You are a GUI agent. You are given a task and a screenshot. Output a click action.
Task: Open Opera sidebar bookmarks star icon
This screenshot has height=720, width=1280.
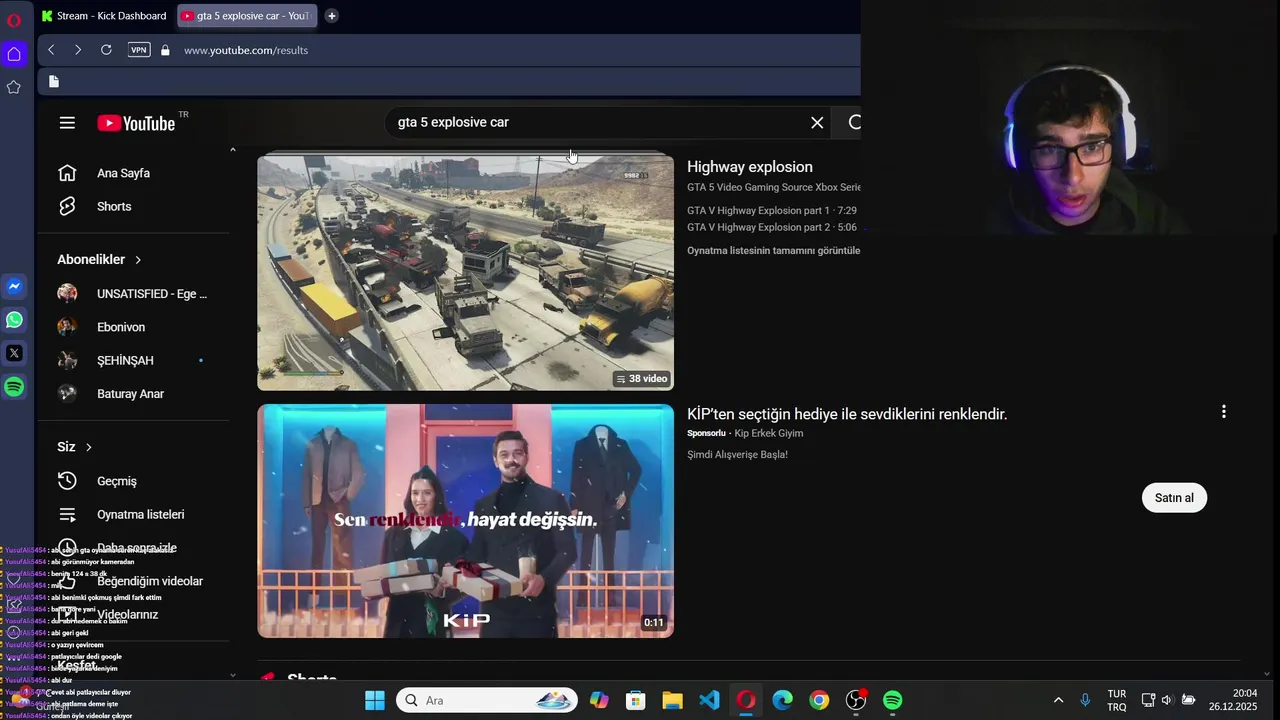click(x=14, y=87)
